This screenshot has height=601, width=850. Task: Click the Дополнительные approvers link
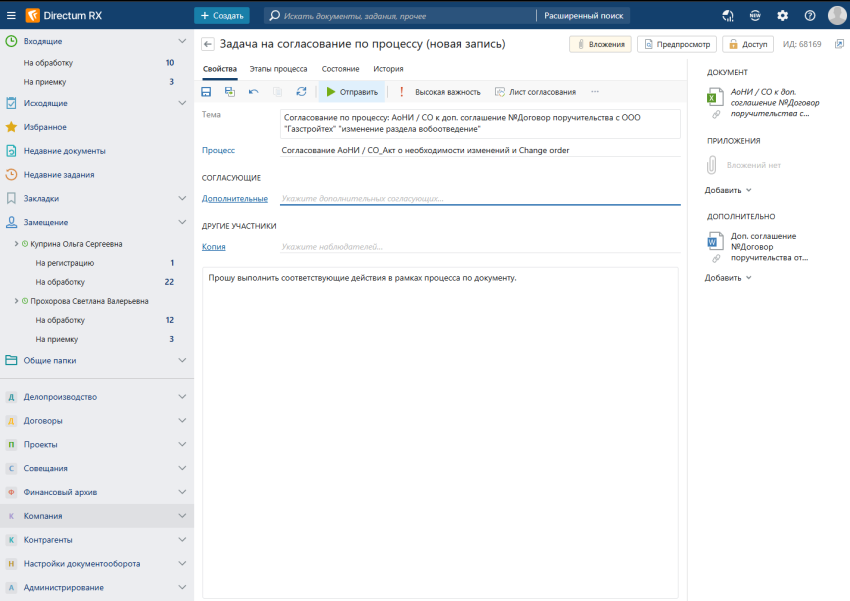pyautogui.click(x=235, y=199)
